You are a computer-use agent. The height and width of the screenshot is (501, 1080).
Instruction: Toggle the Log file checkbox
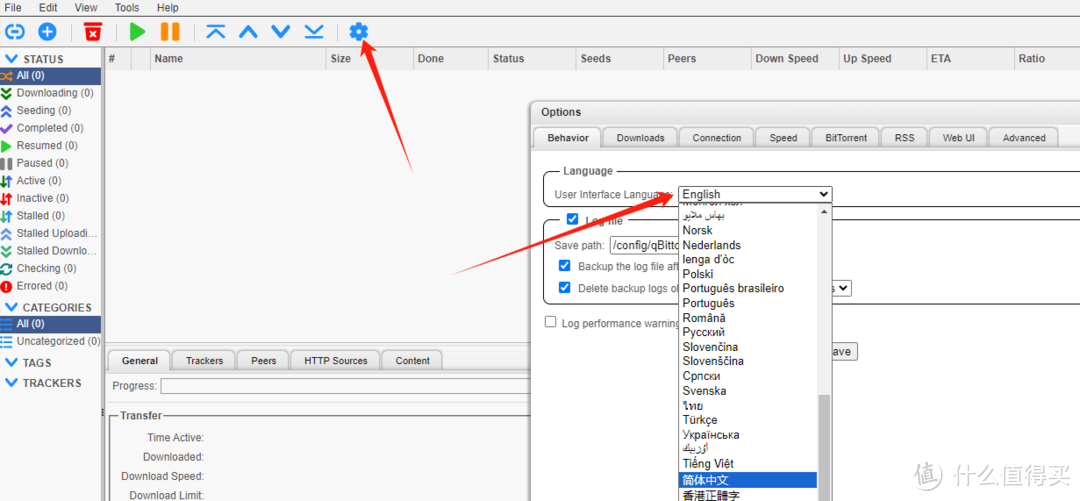coord(573,219)
